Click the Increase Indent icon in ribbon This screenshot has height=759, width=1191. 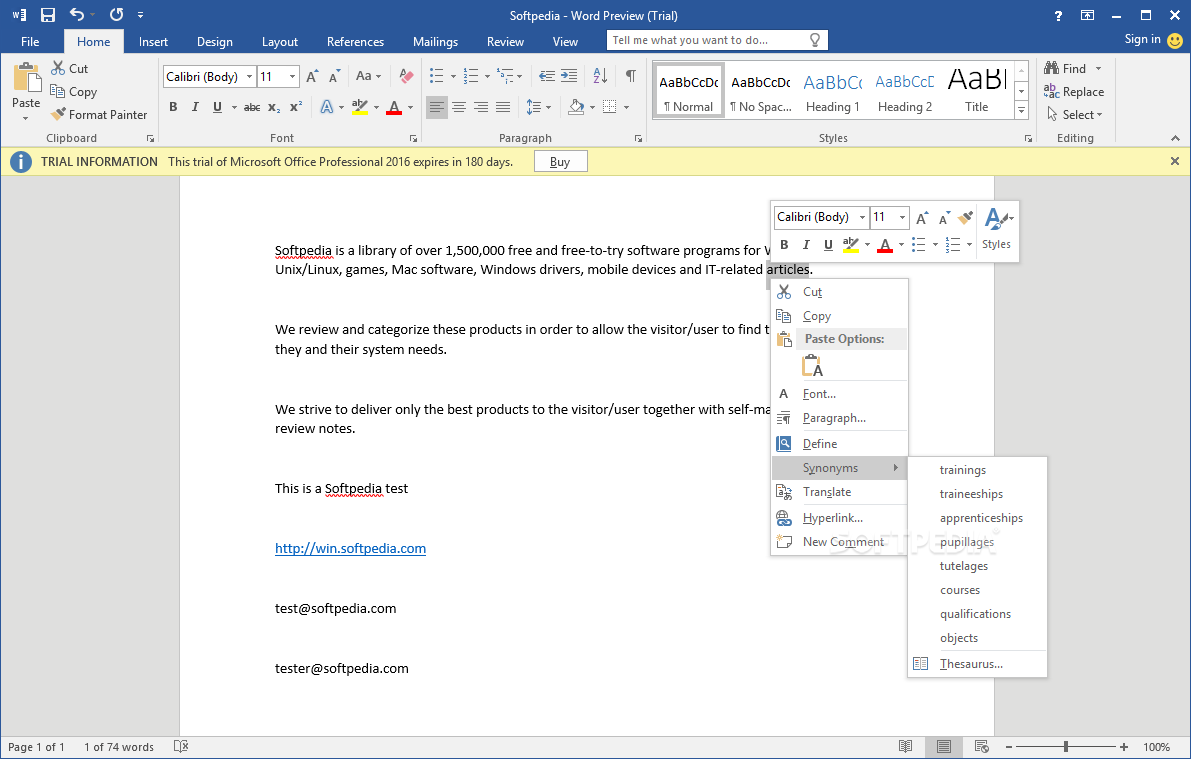tap(569, 76)
